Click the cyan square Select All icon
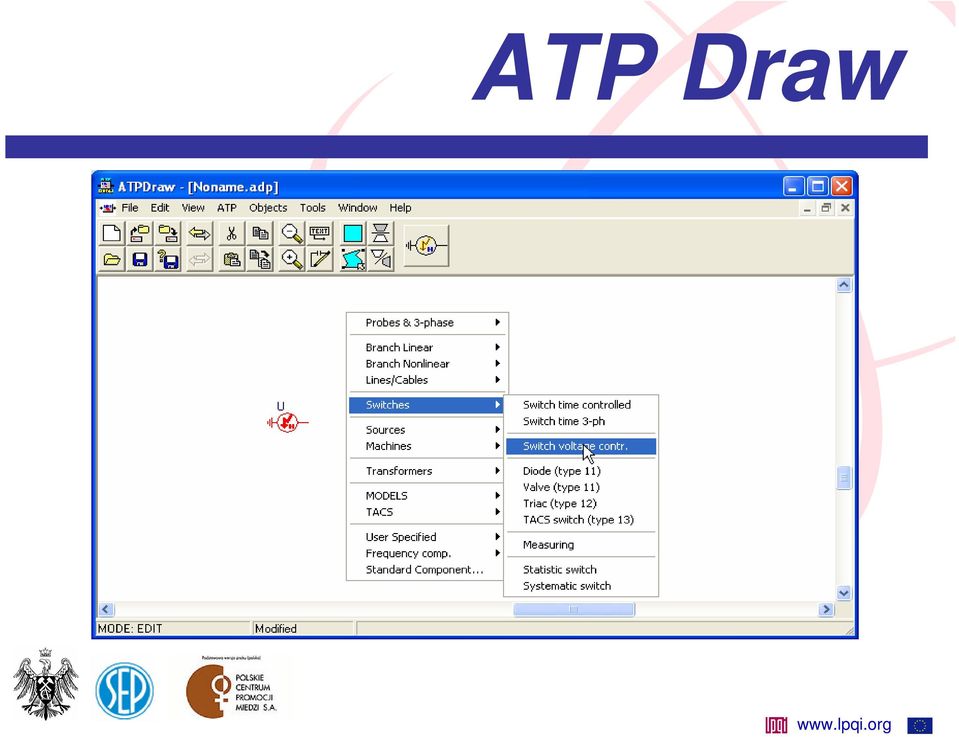The image size is (959, 737). pos(353,233)
